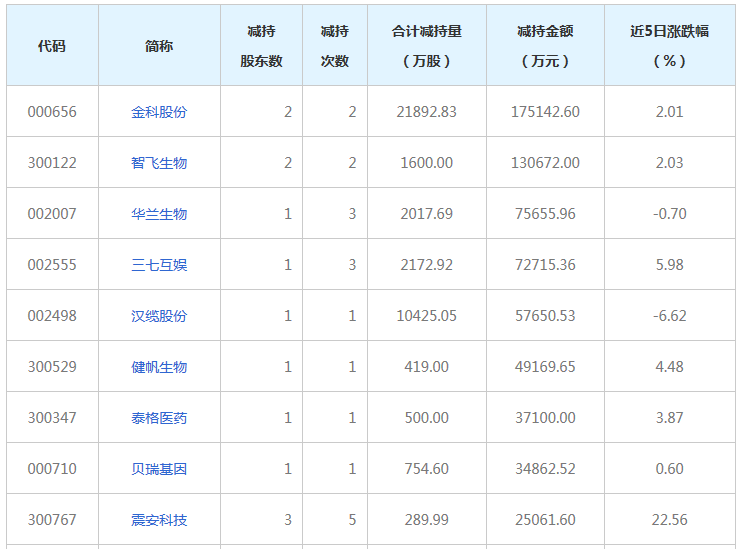The height and width of the screenshot is (549, 739).
Task: Select the 合计减持量（万股） header
Action: (426, 46)
